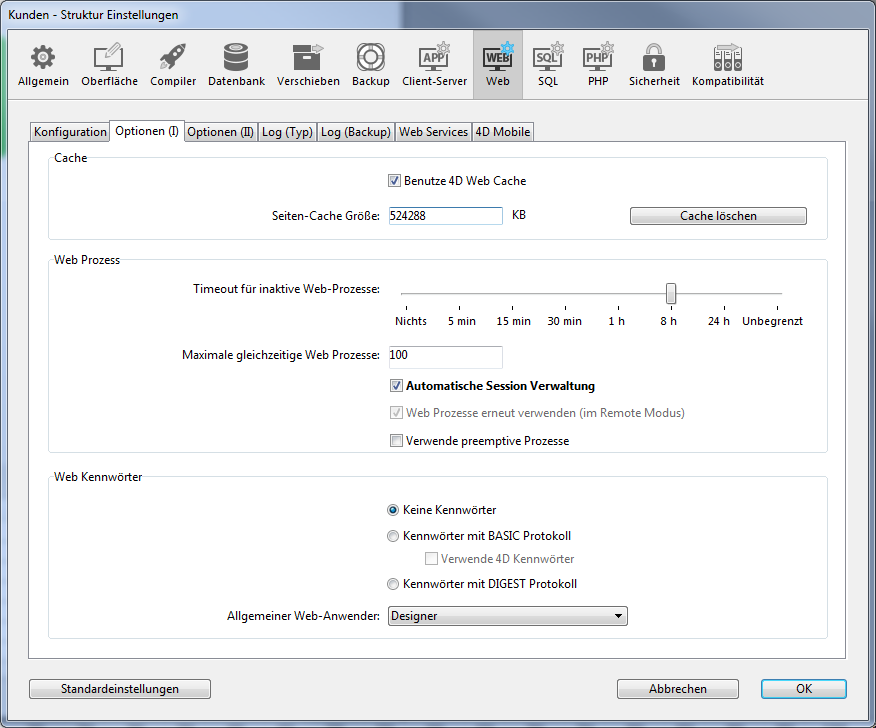Show the Kompatibilität settings

[x=727, y=66]
